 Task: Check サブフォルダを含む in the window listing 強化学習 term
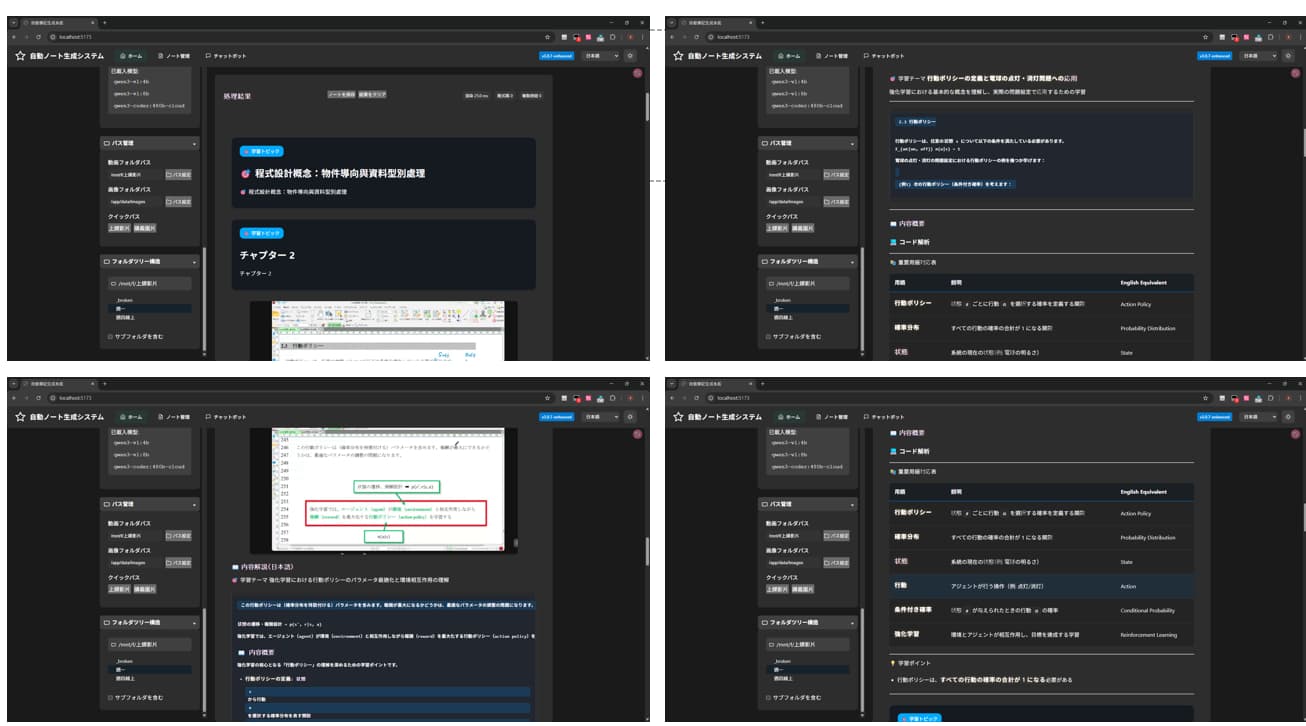tap(768, 697)
